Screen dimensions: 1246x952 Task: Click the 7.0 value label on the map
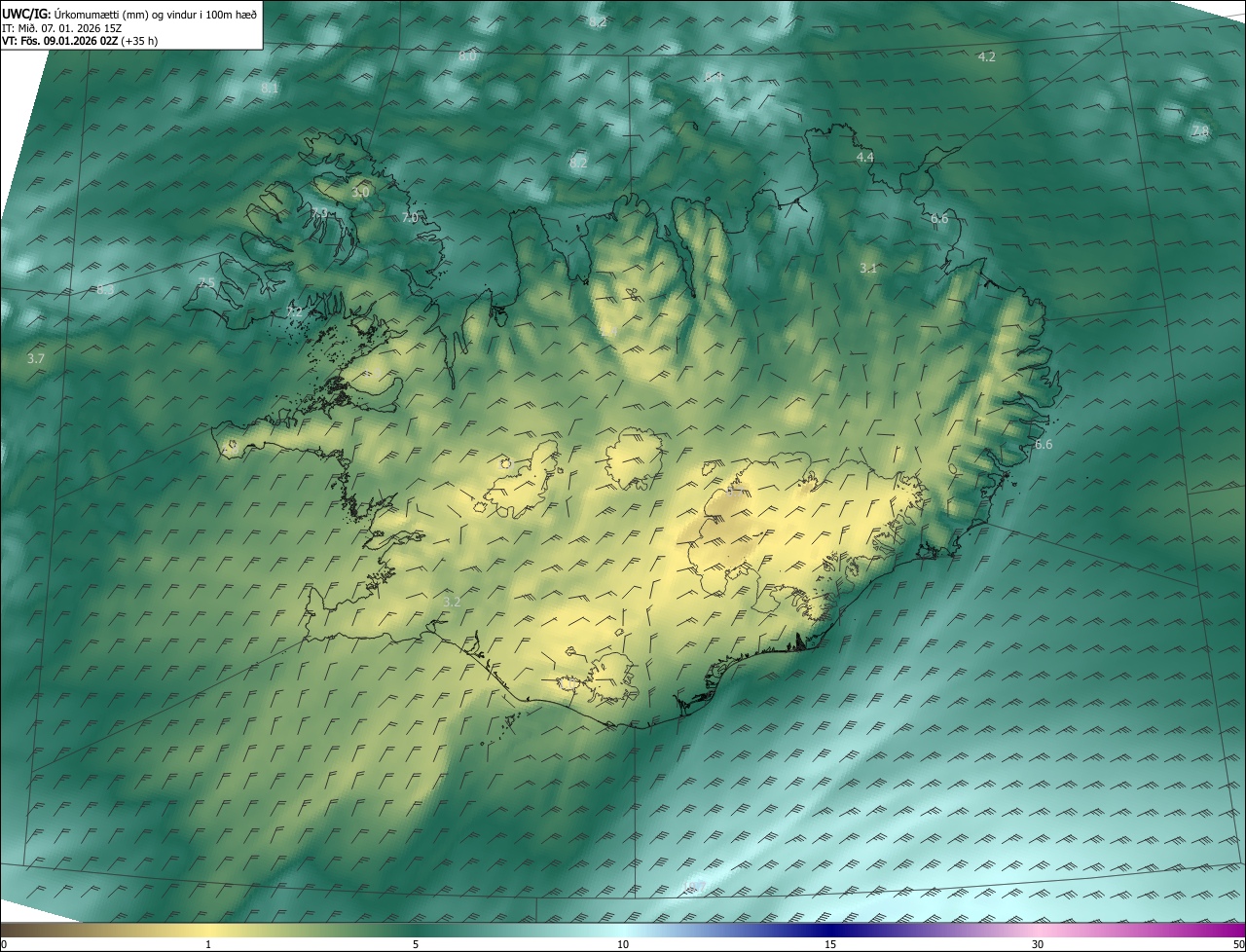point(410,217)
